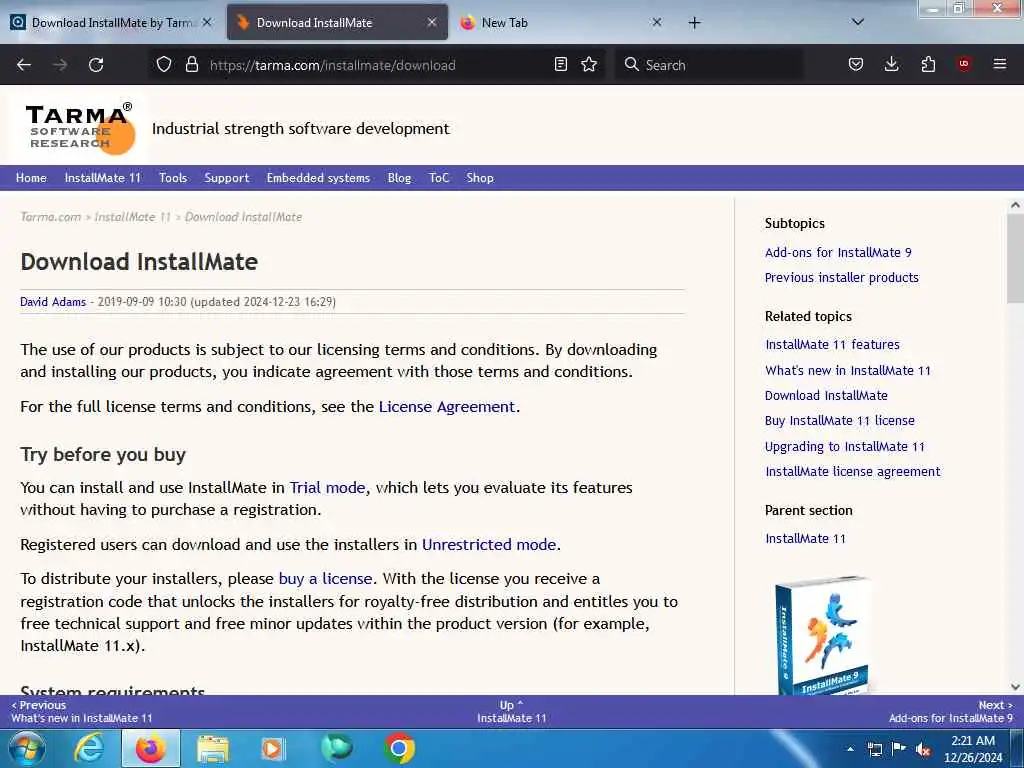Screen dimensions: 1024x768
Task: Click the address bar URL field
Action: (x=377, y=65)
